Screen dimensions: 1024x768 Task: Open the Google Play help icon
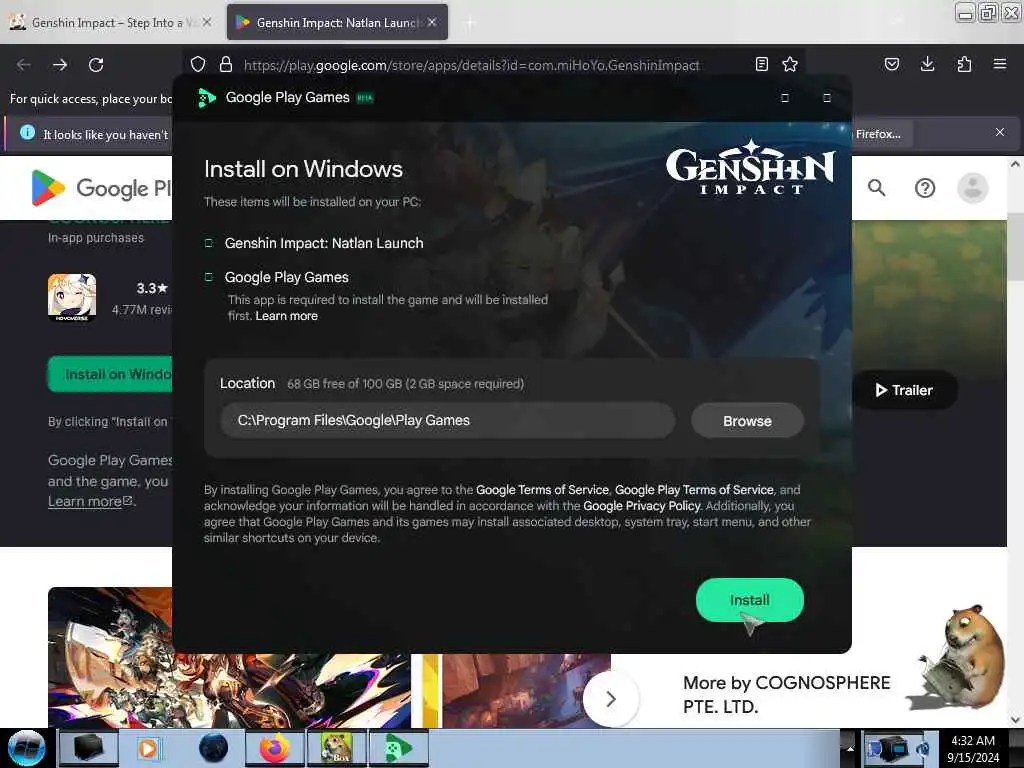pyautogui.click(x=925, y=188)
